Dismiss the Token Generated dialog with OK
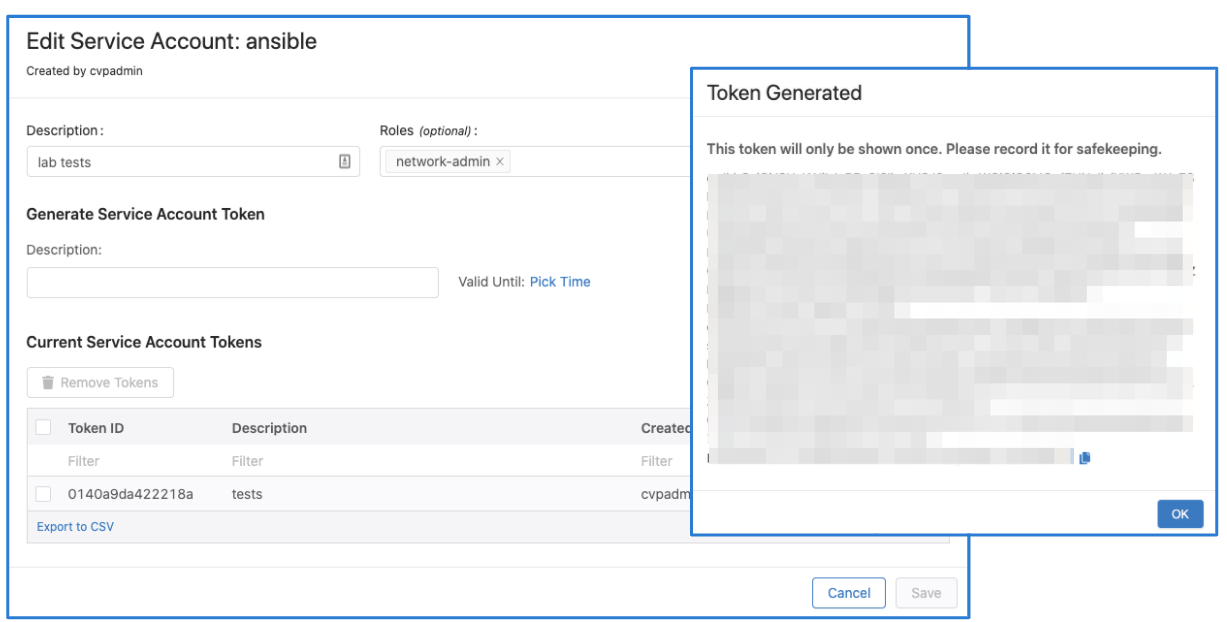The image size is (1227, 622). [x=1180, y=513]
